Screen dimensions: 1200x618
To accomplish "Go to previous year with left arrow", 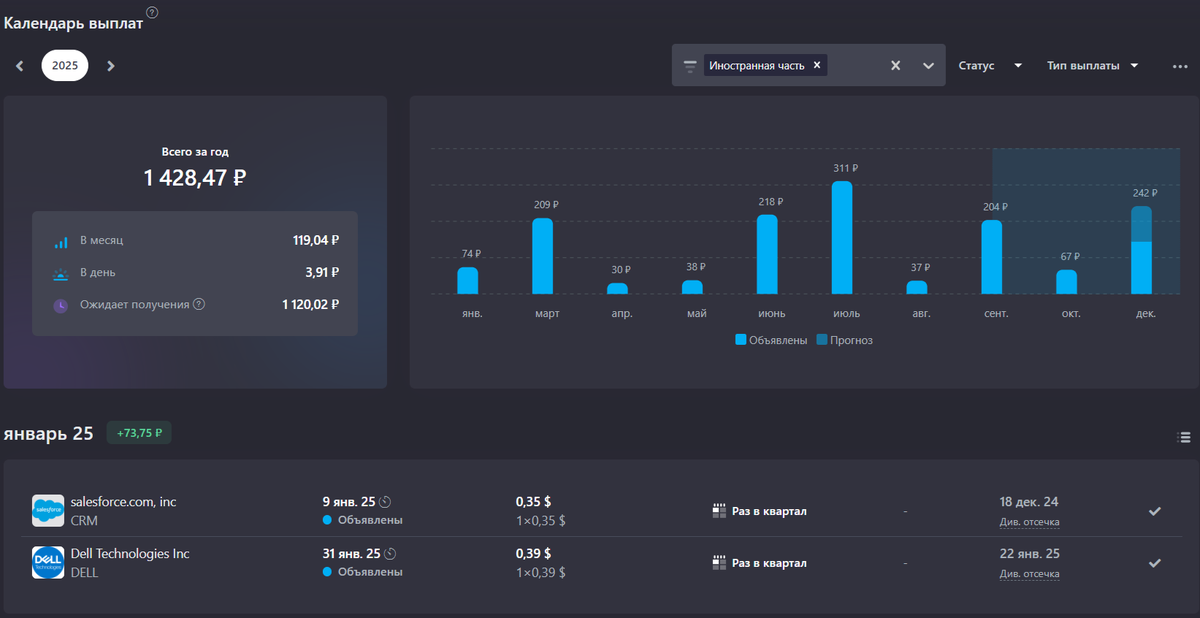I will tap(20, 66).
